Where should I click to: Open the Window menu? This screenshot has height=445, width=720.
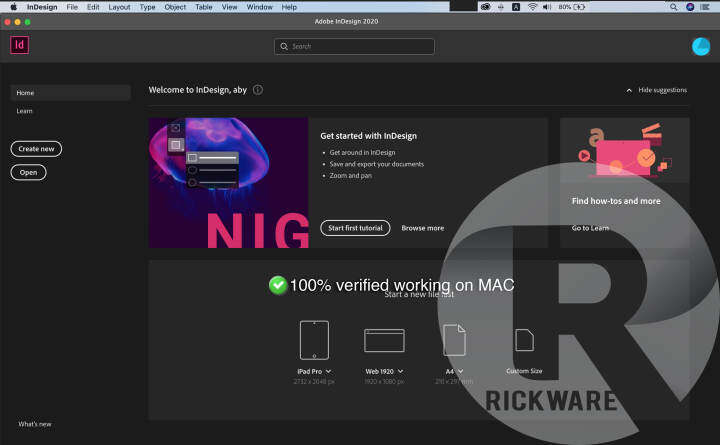259,7
